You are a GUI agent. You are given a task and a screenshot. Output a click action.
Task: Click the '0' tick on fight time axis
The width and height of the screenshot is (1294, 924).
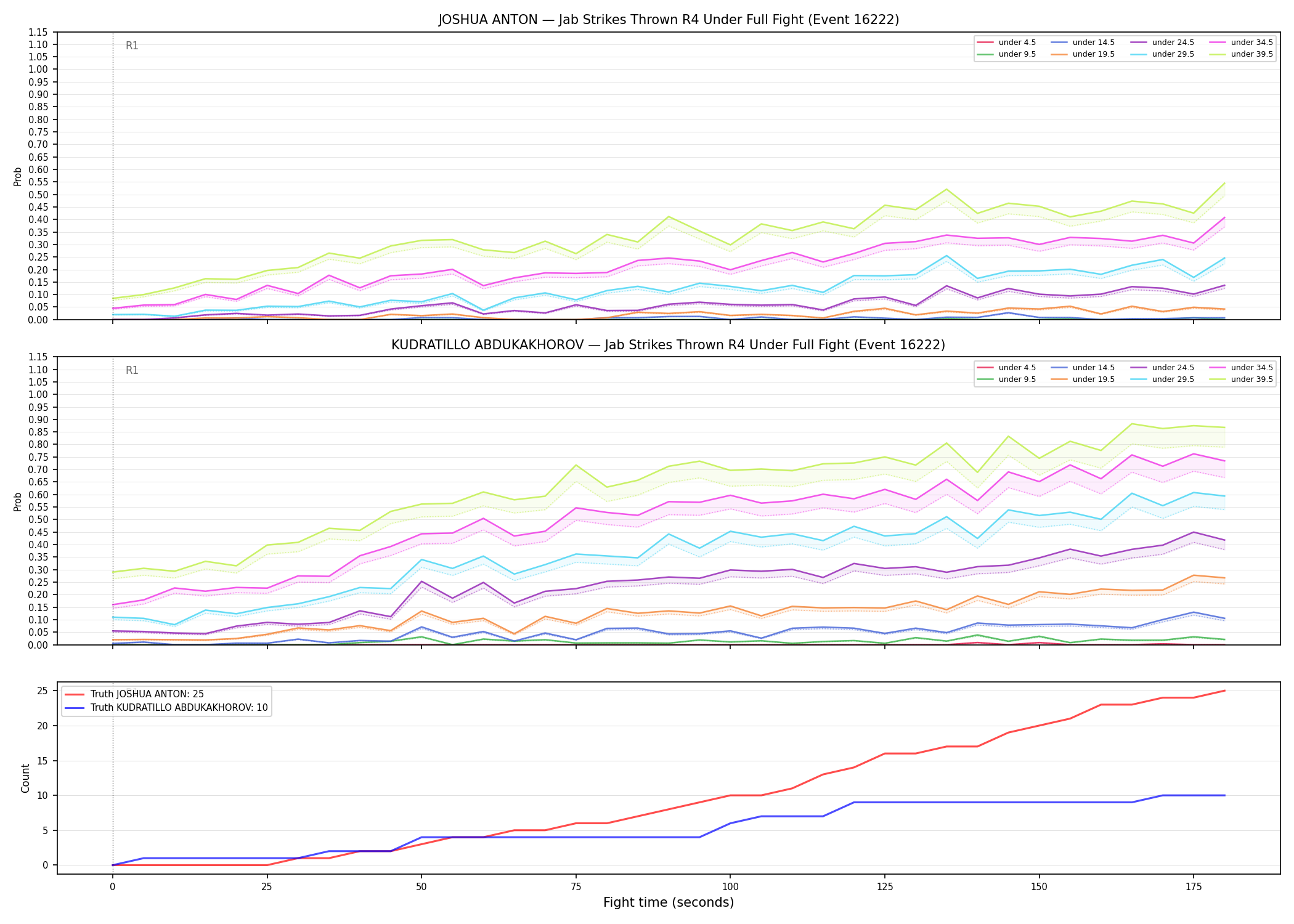pyautogui.click(x=112, y=887)
